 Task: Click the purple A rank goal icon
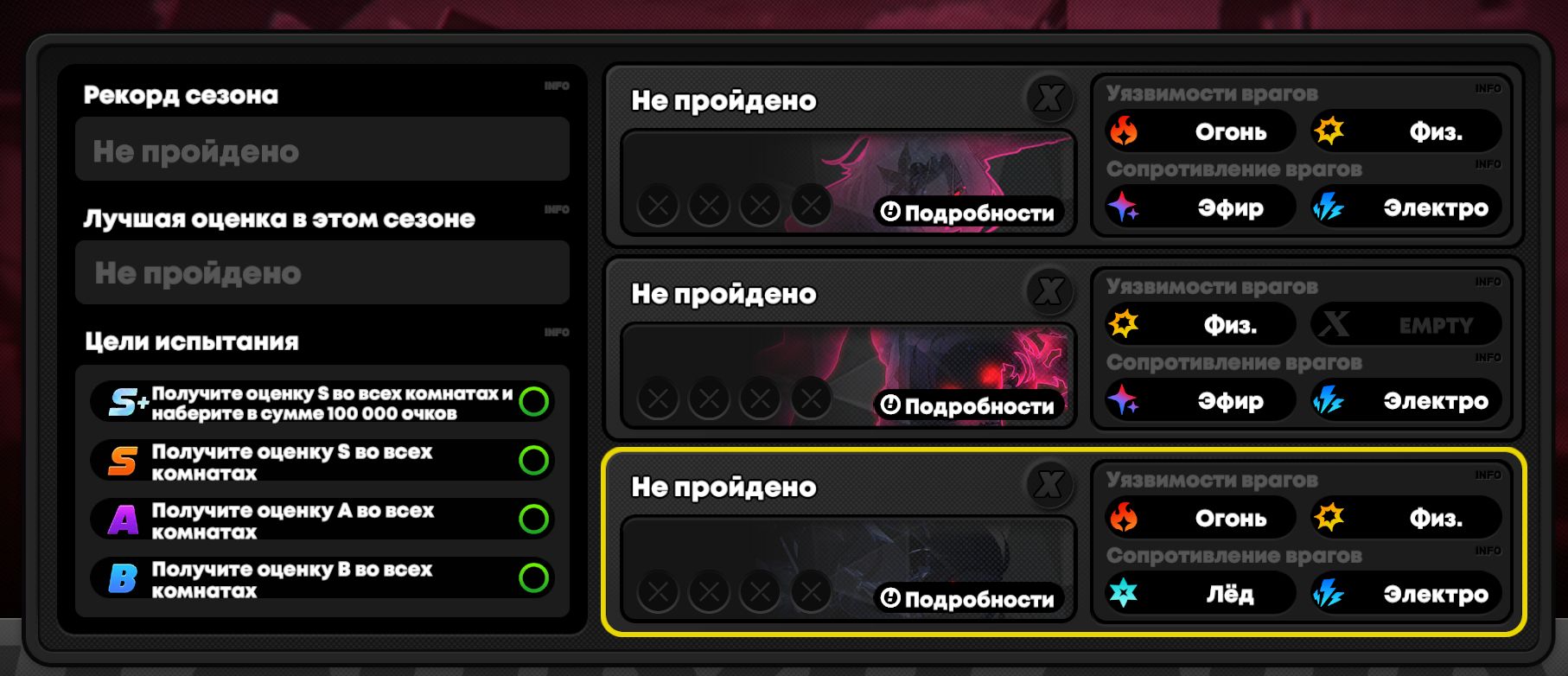(x=123, y=520)
